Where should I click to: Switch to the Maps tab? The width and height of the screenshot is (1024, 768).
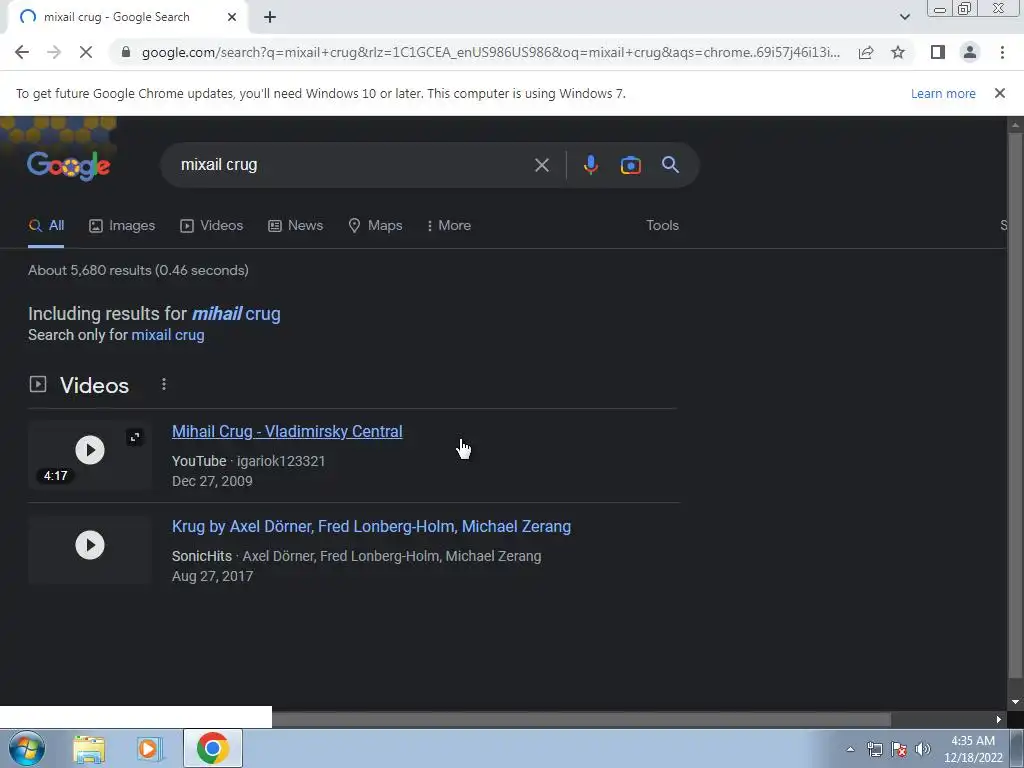coord(376,225)
